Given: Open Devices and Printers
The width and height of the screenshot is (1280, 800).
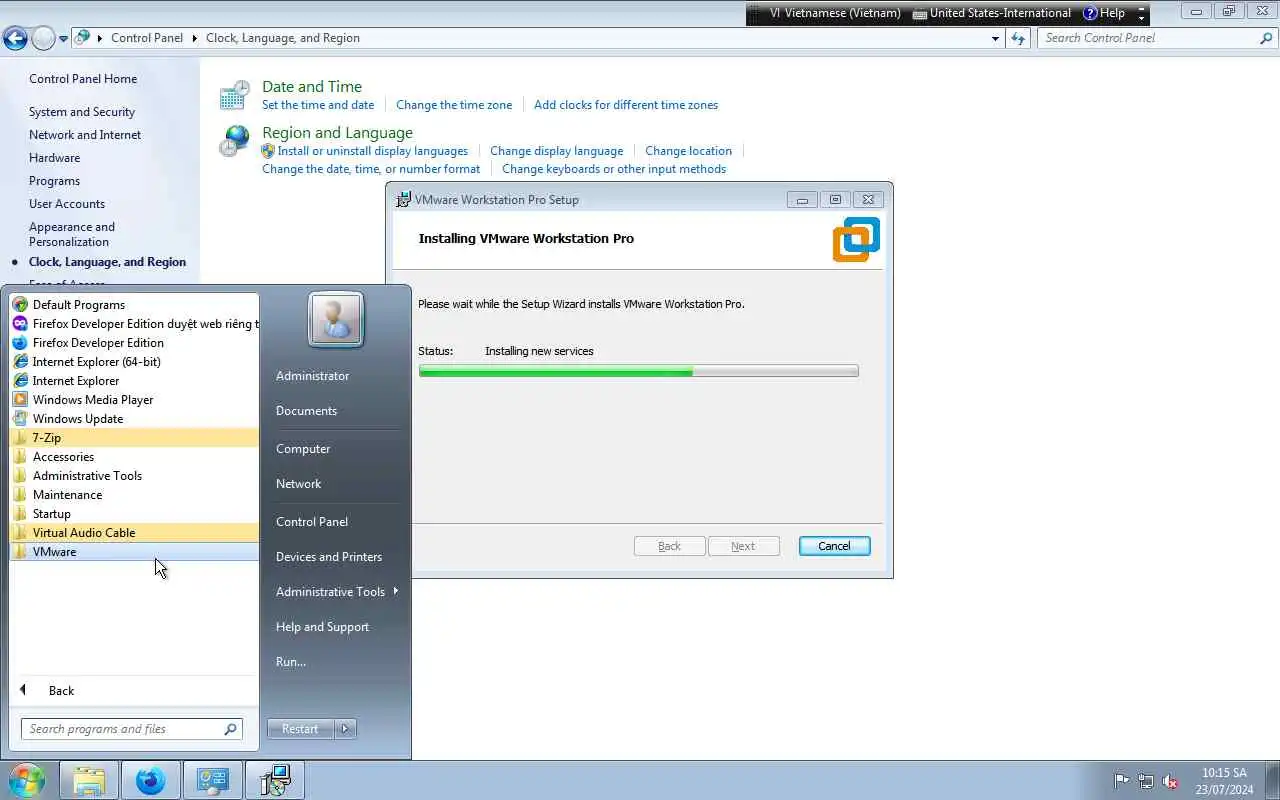Looking at the screenshot, I should tap(329, 556).
